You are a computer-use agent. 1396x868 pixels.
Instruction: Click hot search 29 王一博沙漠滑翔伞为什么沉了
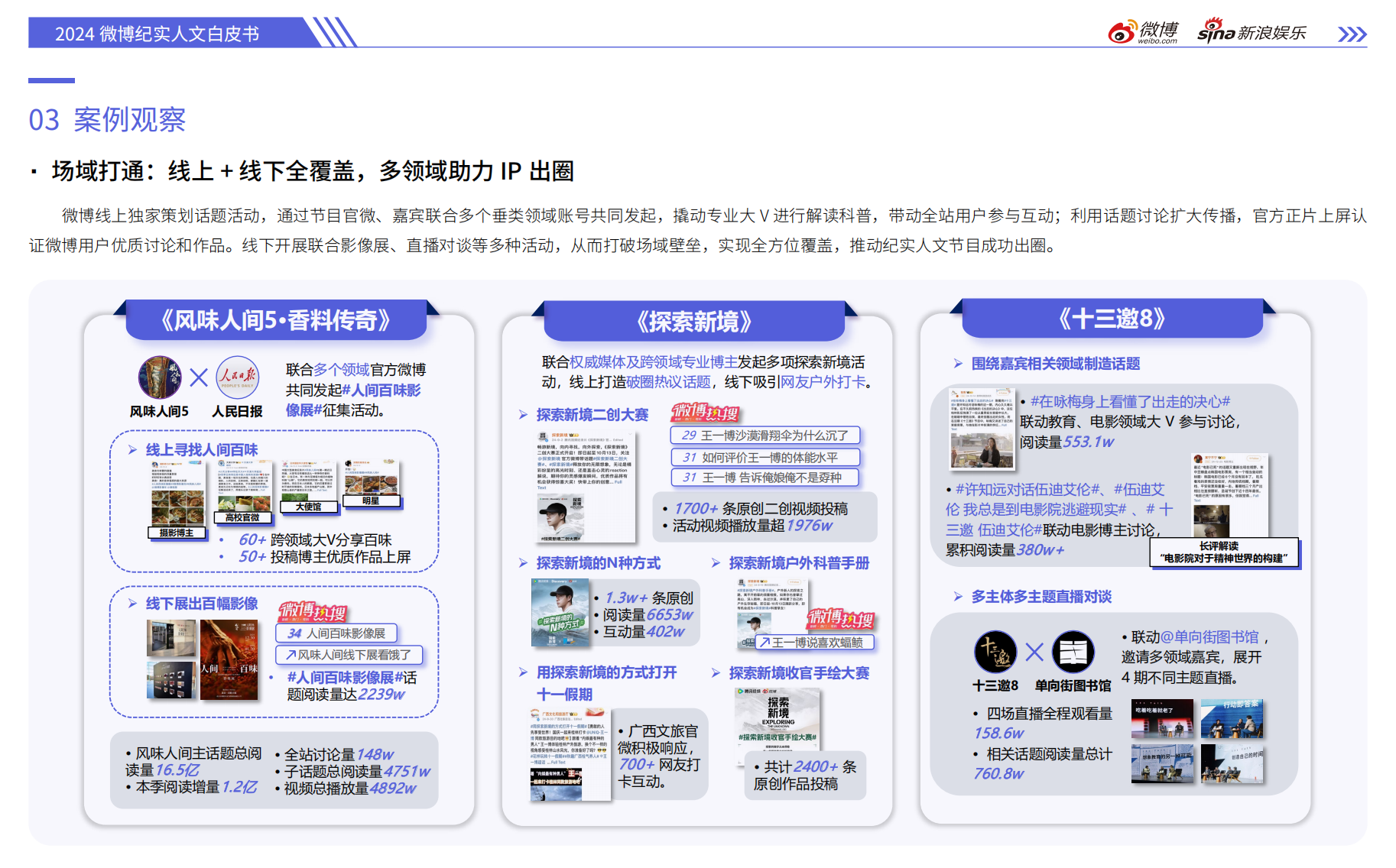[x=765, y=436]
